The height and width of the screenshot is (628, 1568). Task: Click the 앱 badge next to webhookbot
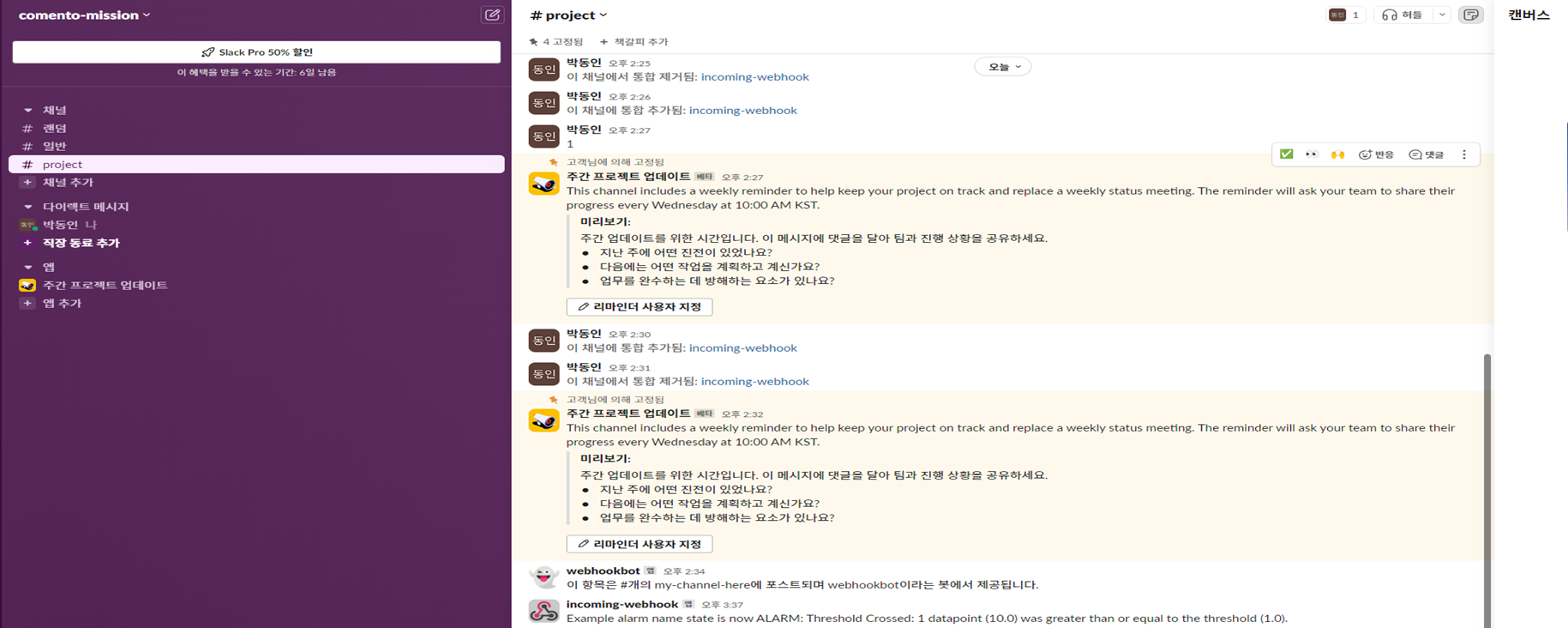[650, 571]
